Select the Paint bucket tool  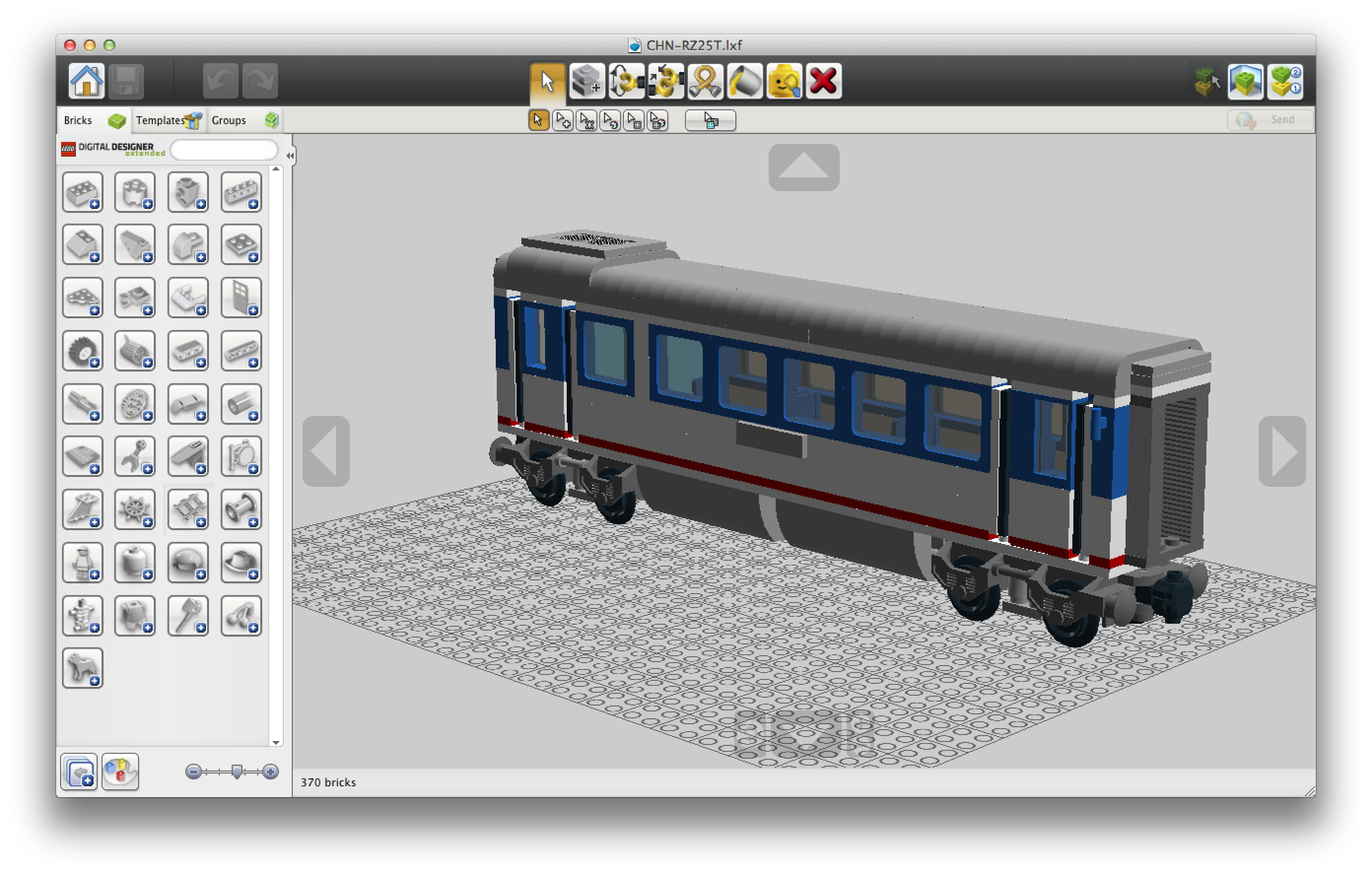point(745,81)
